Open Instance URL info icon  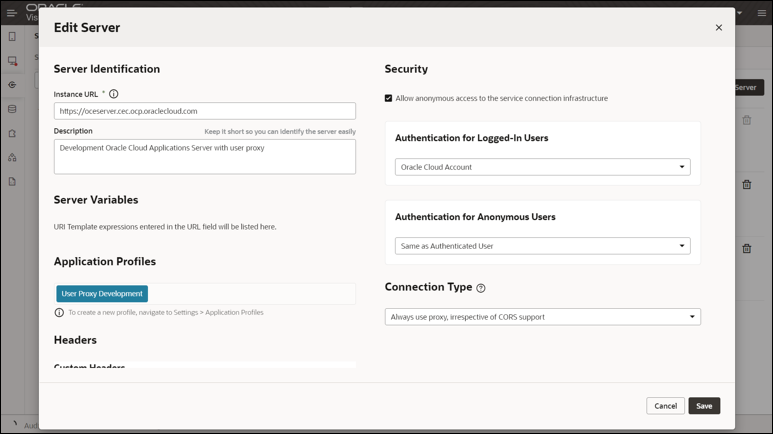113,94
